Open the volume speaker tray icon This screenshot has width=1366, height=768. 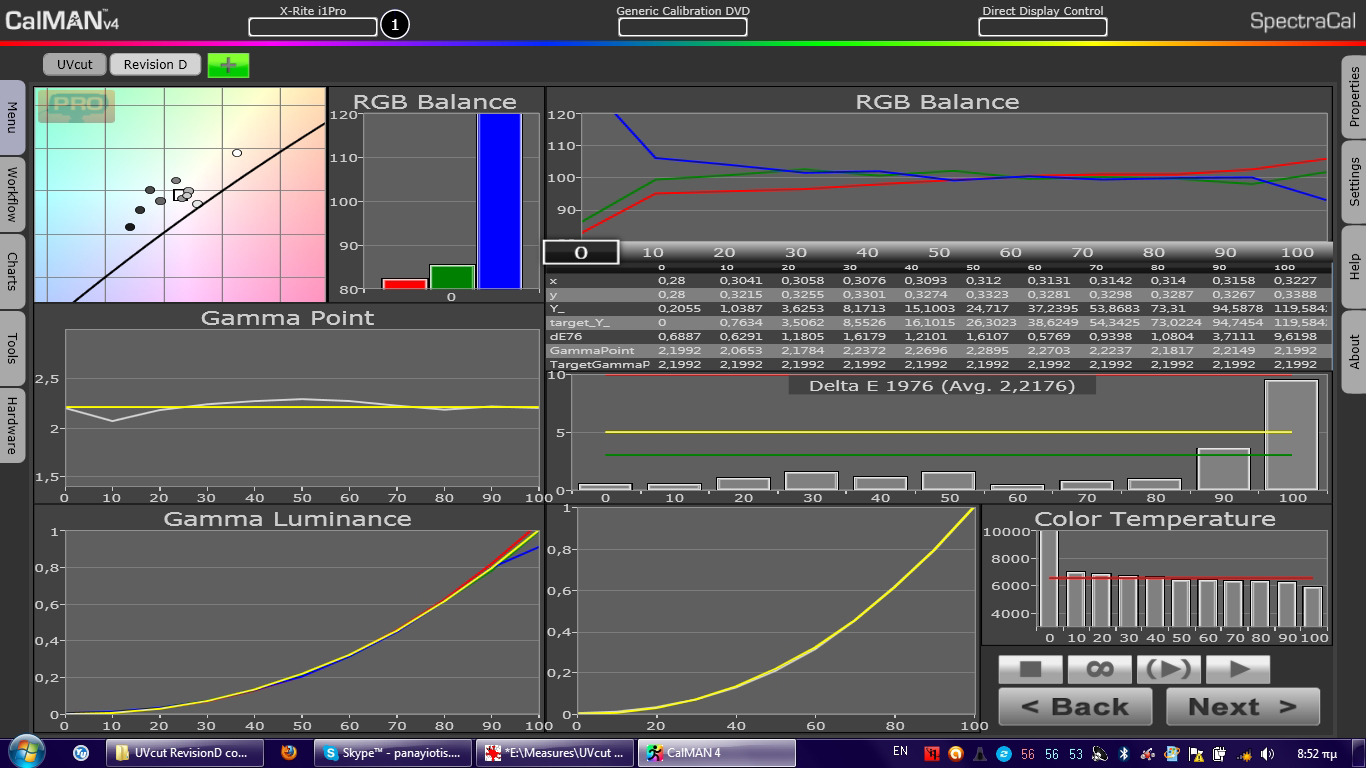(x=1268, y=753)
